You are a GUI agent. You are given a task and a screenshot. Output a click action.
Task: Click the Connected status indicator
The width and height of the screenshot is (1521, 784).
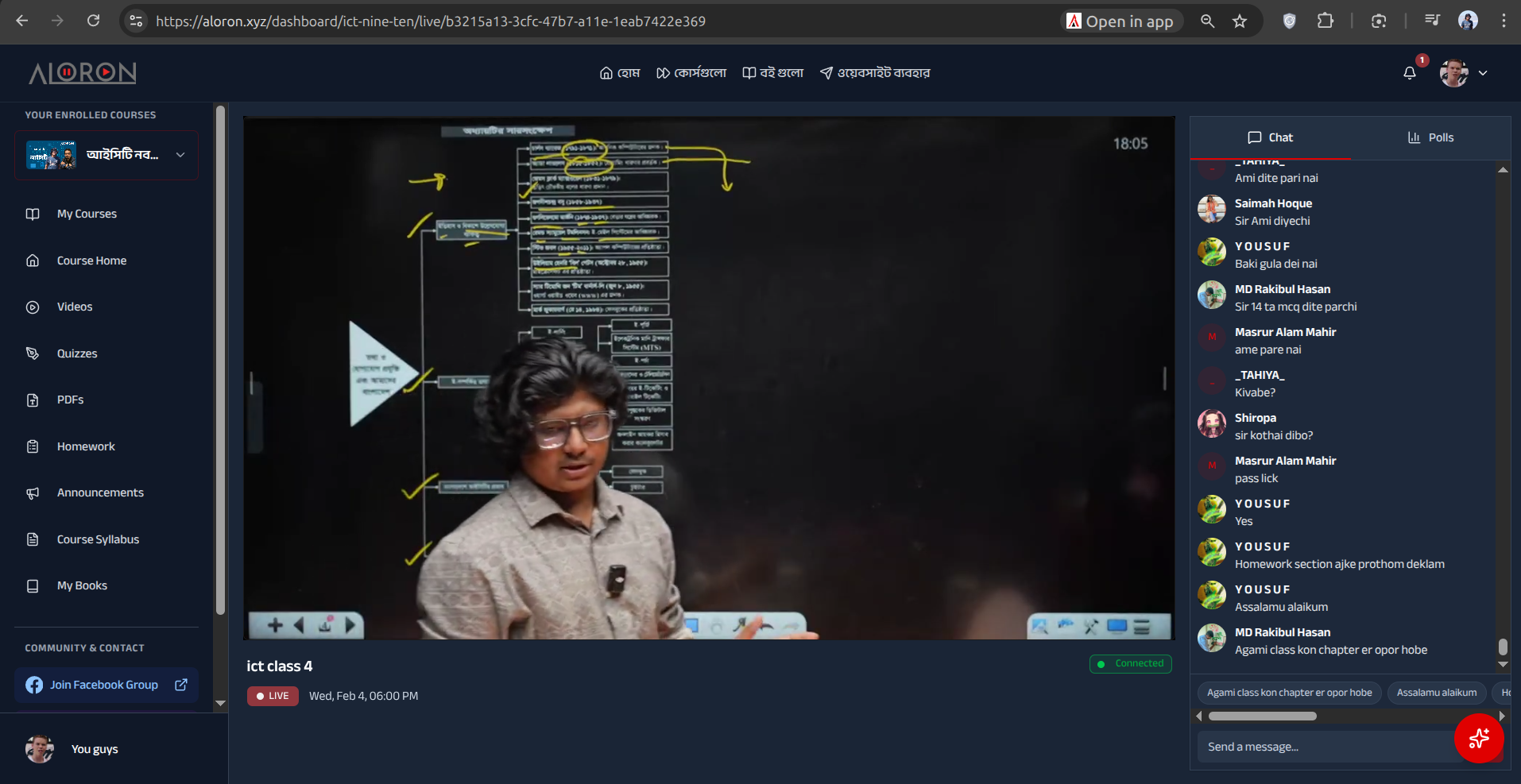1131,663
